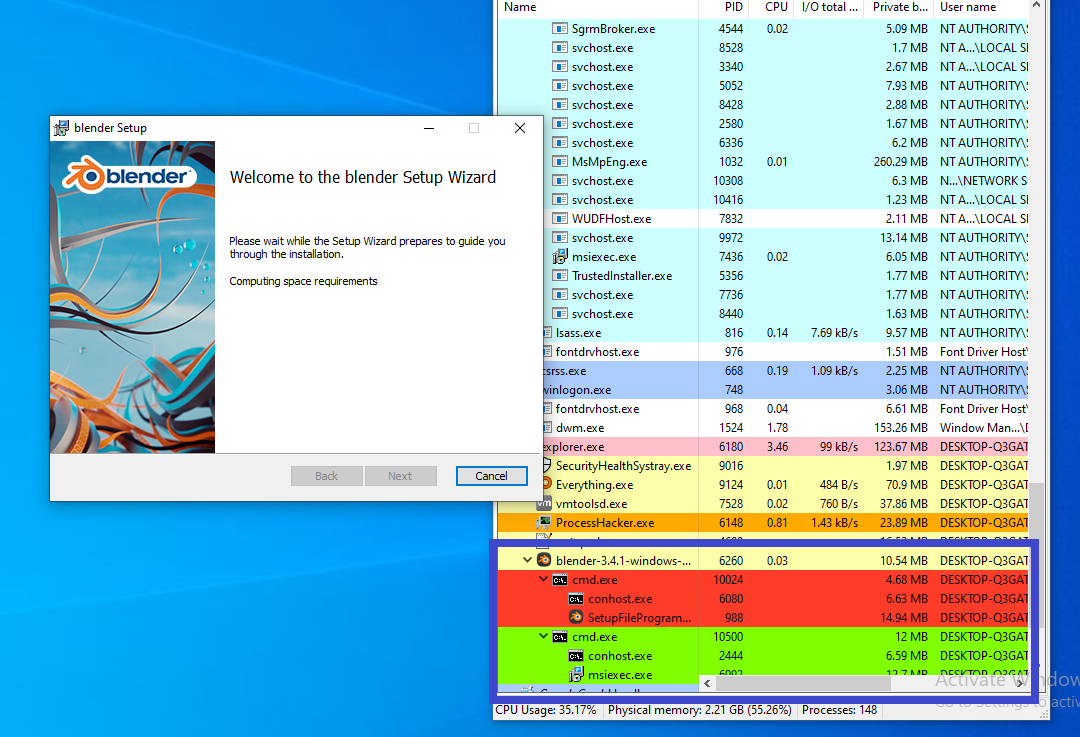Image resolution: width=1080 pixels, height=737 pixels.
Task: Click the TrustedInstaller.exe process icon
Action: tap(561, 275)
